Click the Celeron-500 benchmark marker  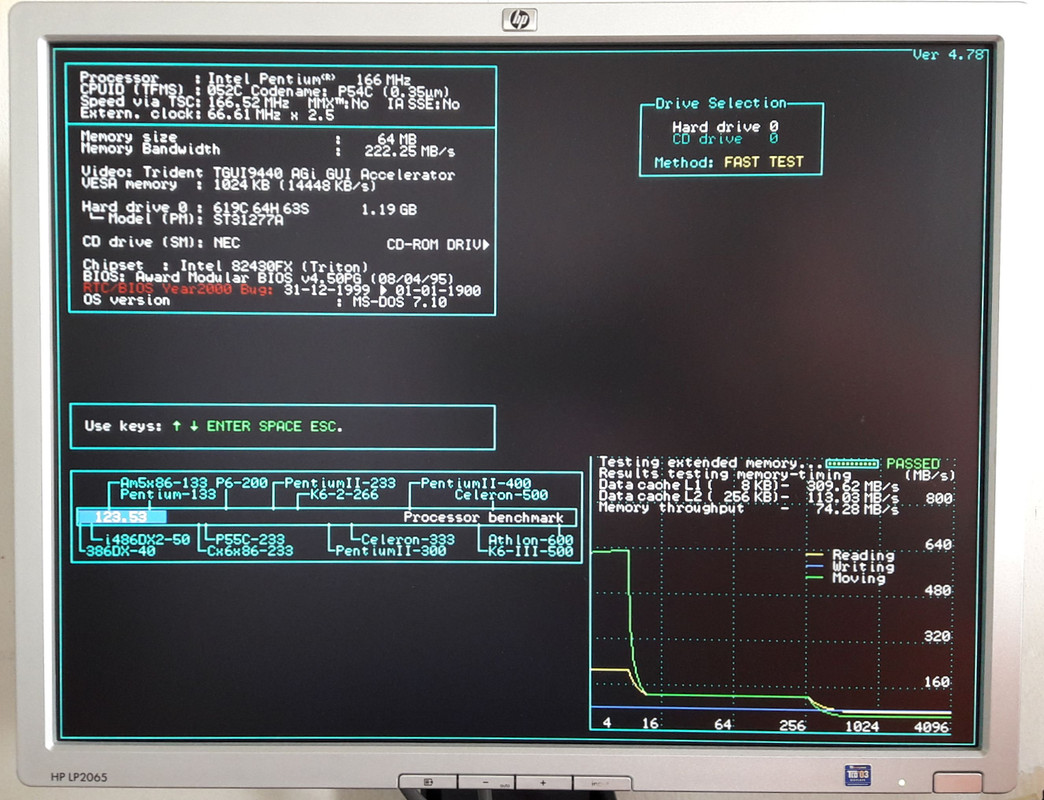click(x=501, y=495)
